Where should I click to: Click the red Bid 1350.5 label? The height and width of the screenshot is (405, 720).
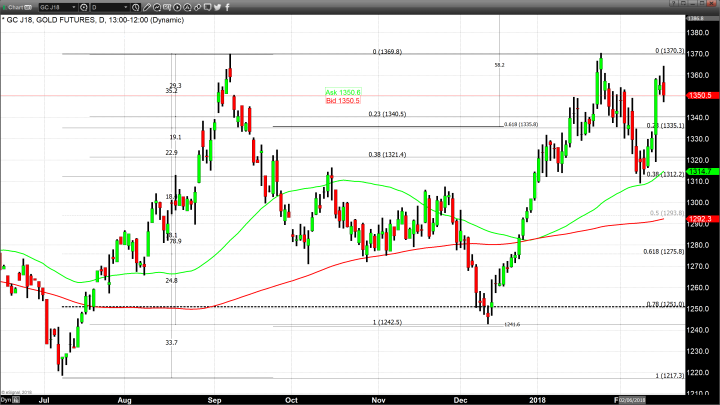pos(342,101)
